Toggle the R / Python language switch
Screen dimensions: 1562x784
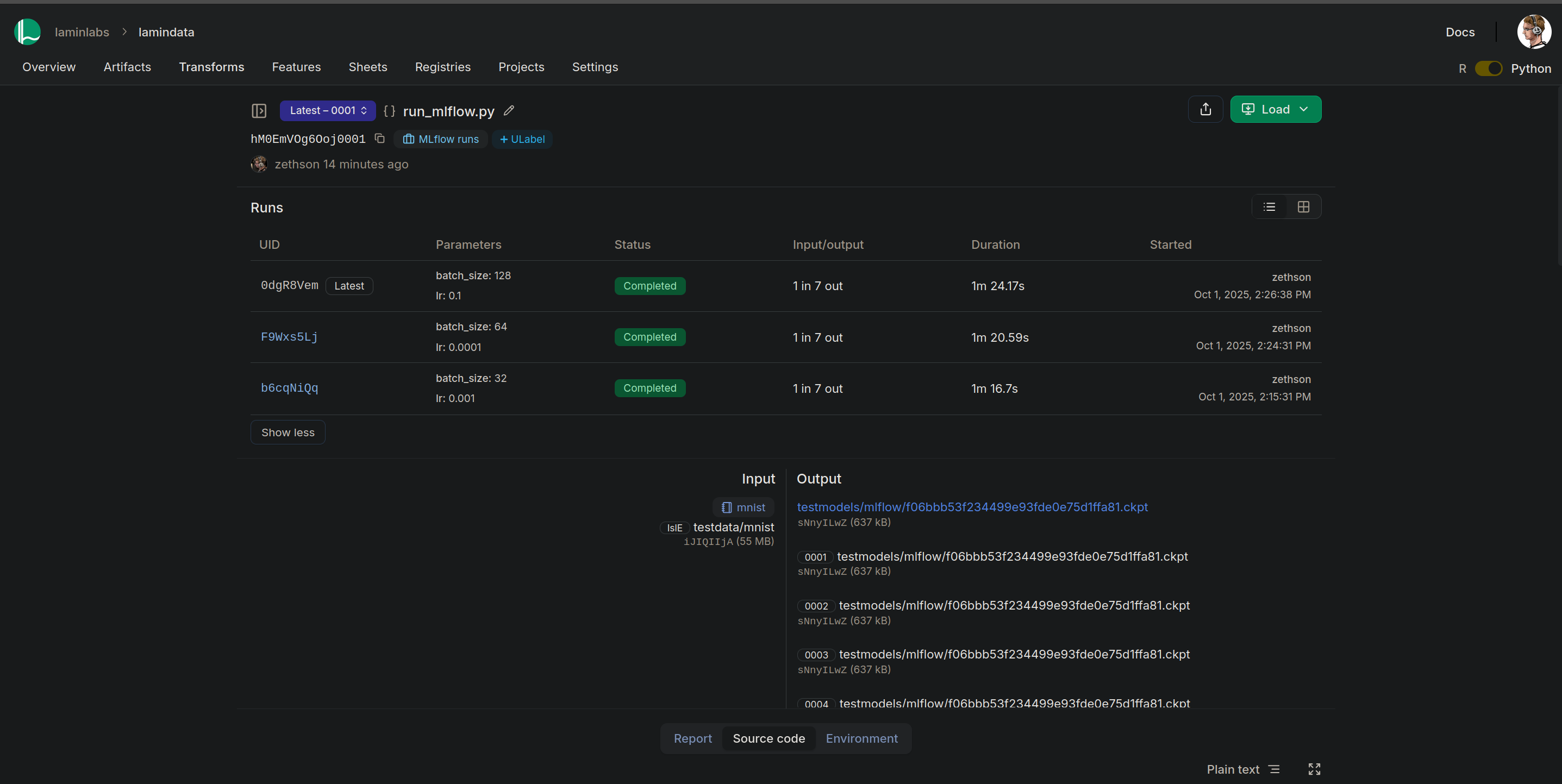[x=1488, y=68]
